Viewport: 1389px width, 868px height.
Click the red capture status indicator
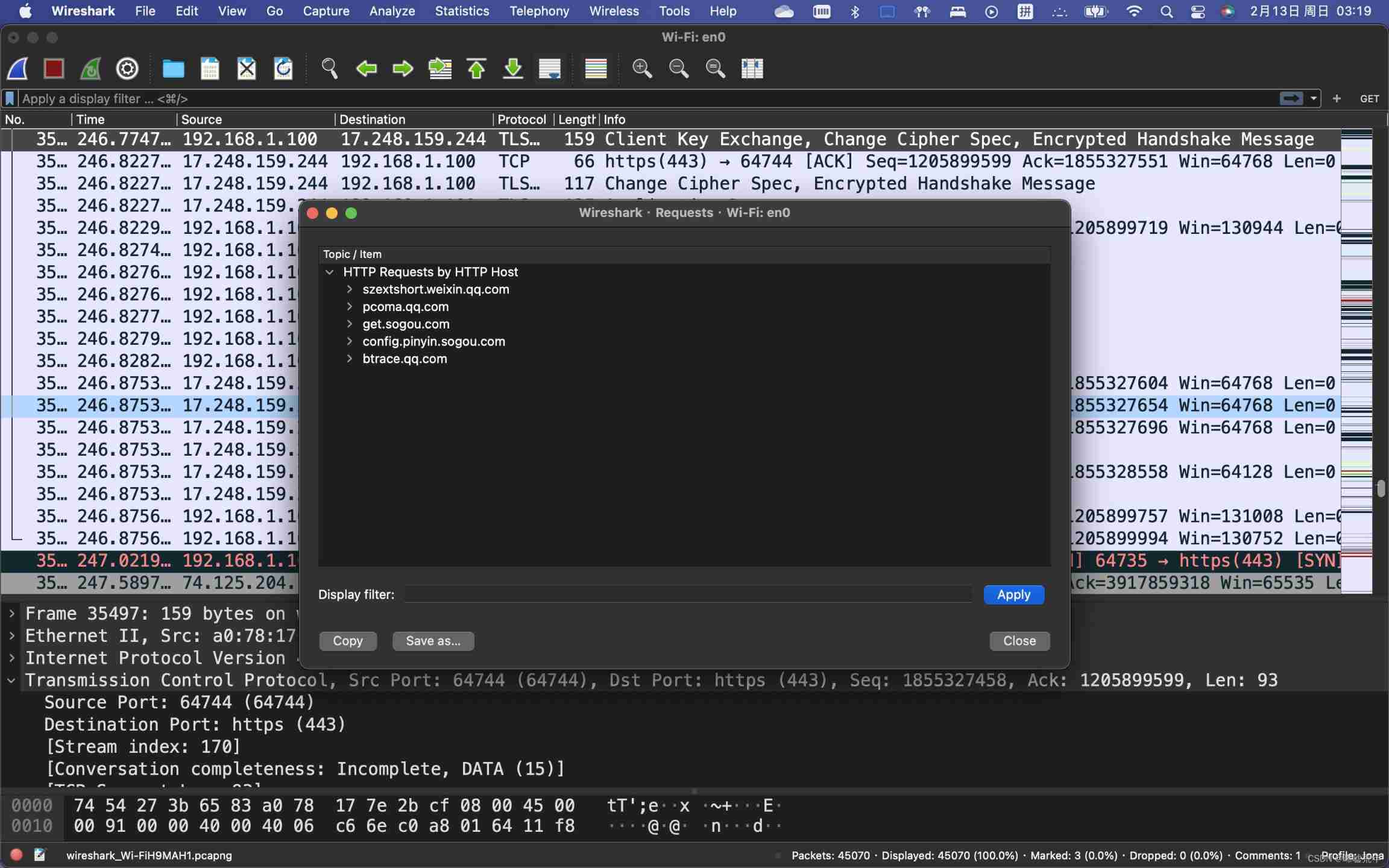pos(17,855)
